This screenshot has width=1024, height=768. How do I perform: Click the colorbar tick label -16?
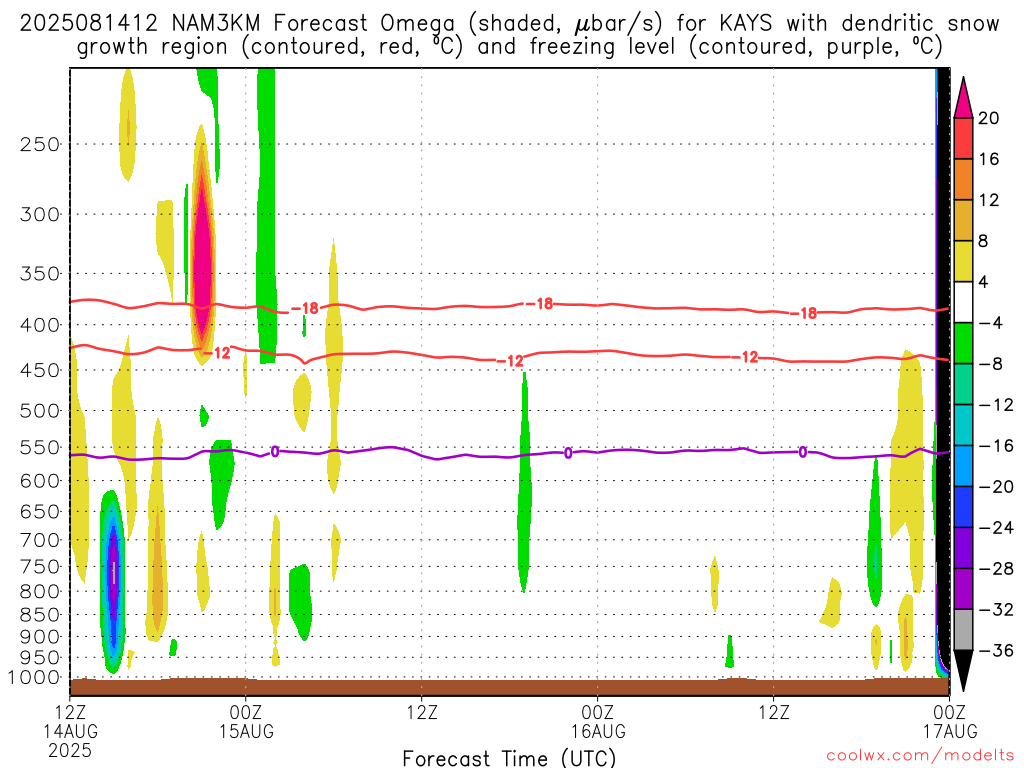pos(995,446)
